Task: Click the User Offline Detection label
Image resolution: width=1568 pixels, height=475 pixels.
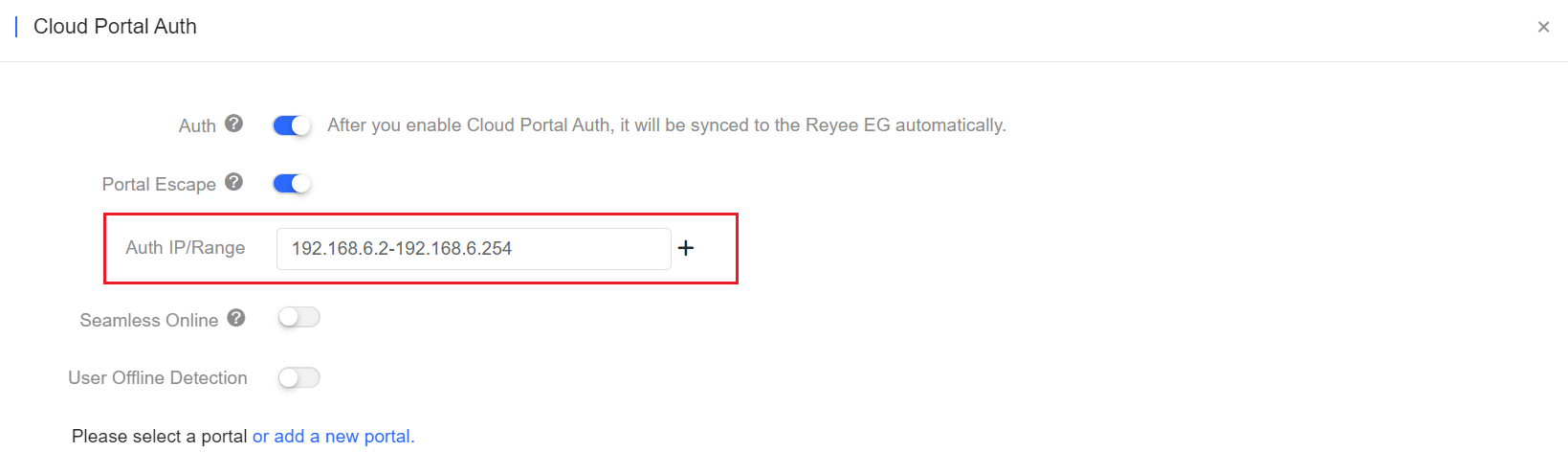Action: click(x=158, y=378)
